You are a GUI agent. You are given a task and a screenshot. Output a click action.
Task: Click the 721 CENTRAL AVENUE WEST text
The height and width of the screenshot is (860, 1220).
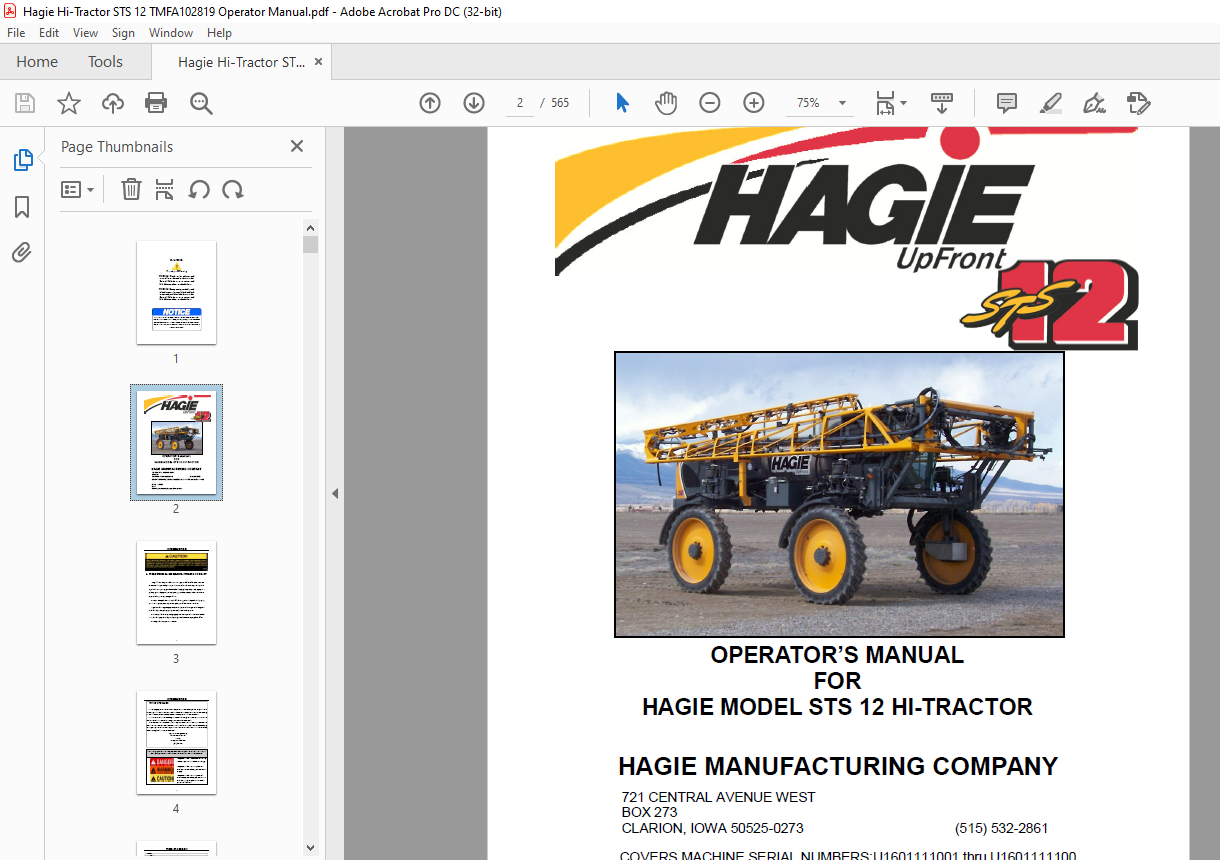(x=718, y=797)
